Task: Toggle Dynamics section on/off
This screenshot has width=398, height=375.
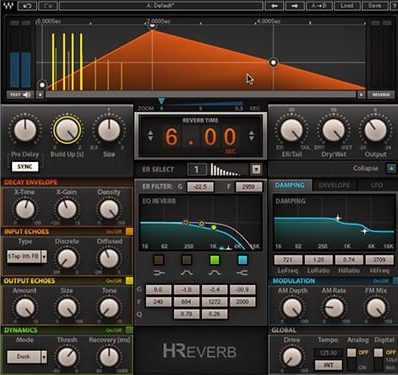Action: click(129, 330)
